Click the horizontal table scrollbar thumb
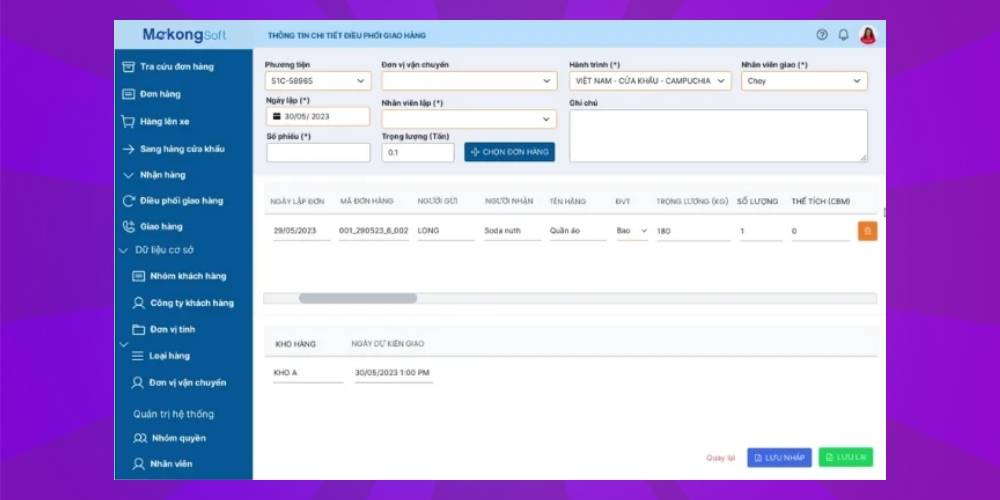The width and height of the screenshot is (1000, 500). pos(357,298)
